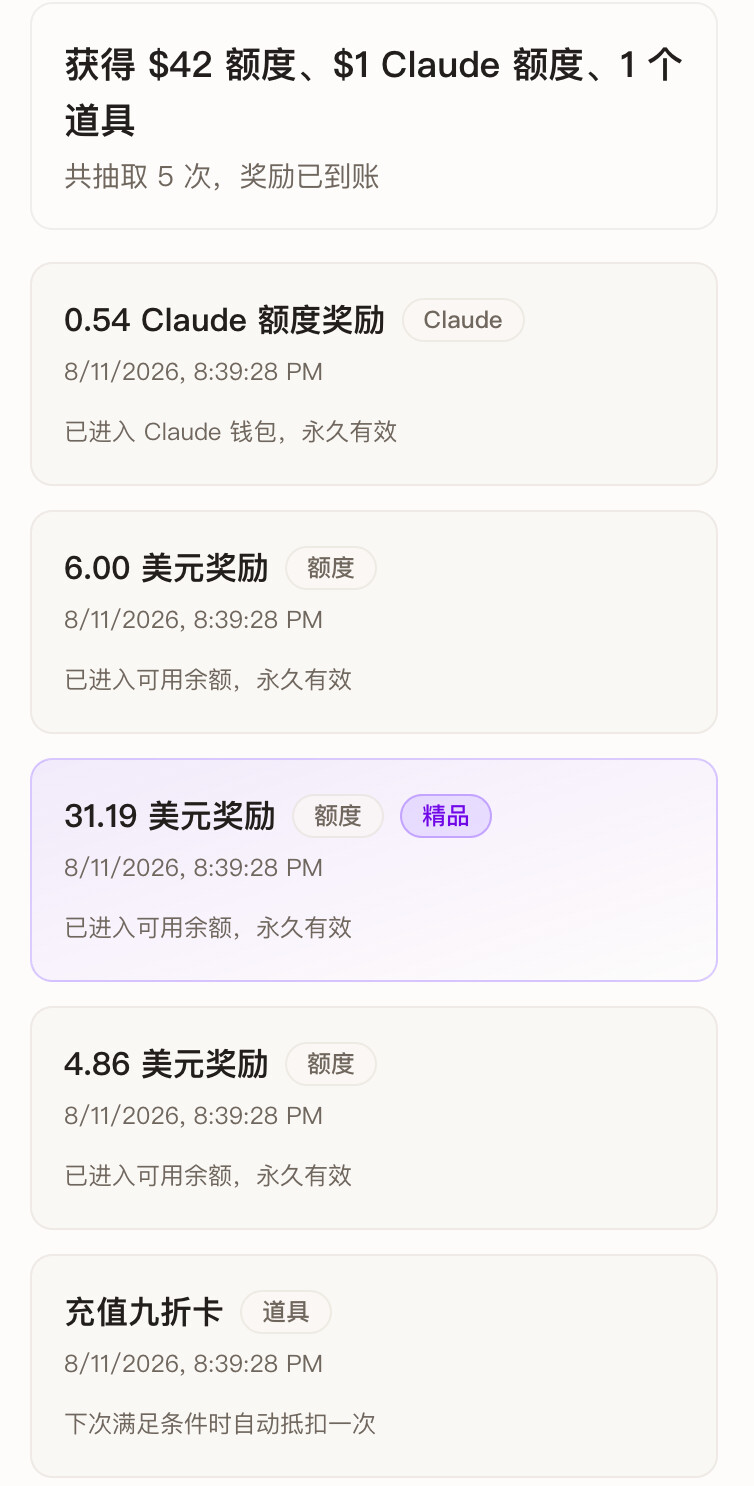Click the 额度 tag on 6.00 美元奖励
This screenshot has height=1486, width=754.
[x=331, y=568]
